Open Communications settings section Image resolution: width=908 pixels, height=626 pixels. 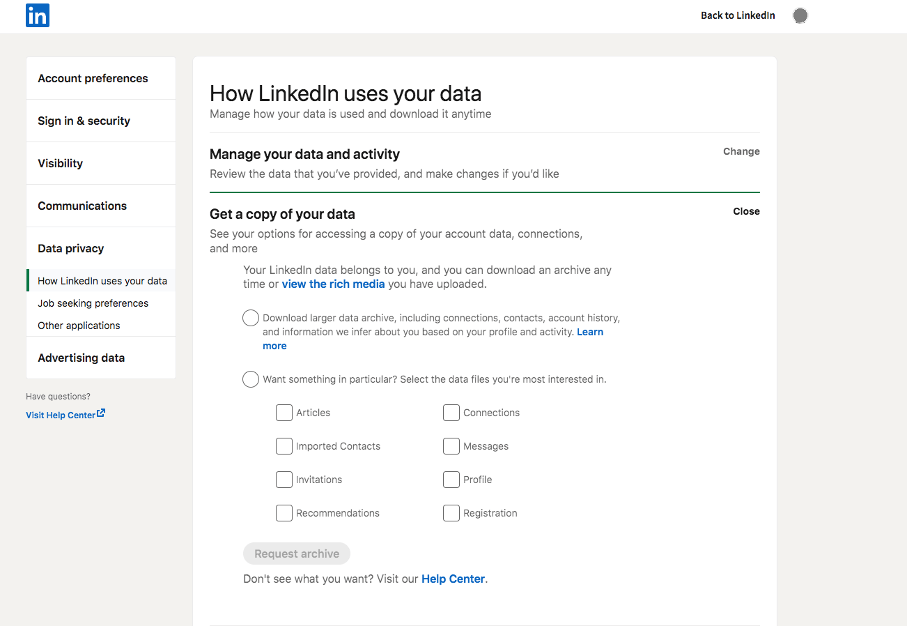(101, 206)
